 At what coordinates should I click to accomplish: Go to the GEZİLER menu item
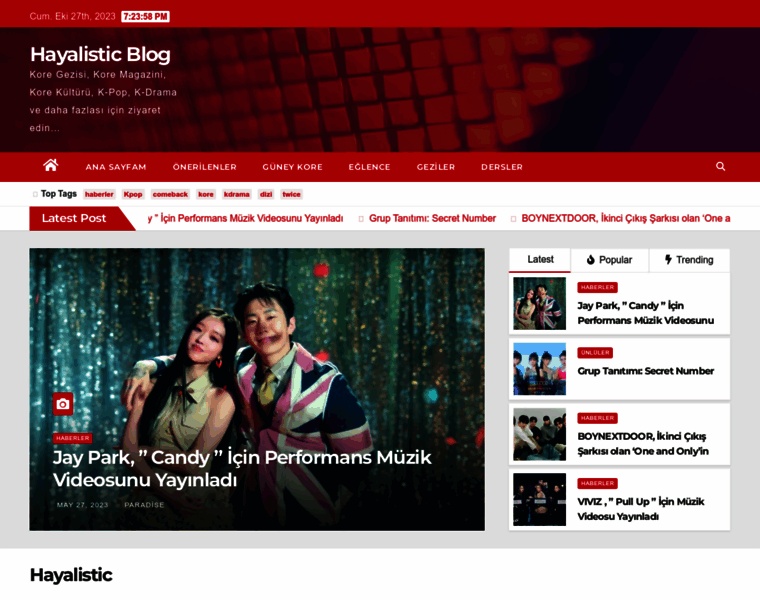436,167
